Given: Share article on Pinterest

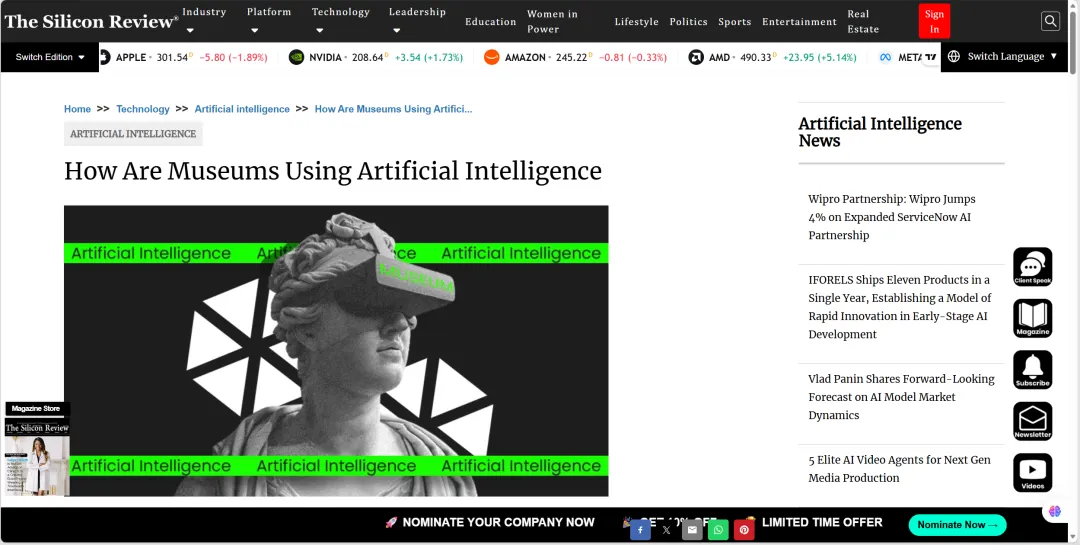Looking at the screenshot, I should click(x=744, y=530).
